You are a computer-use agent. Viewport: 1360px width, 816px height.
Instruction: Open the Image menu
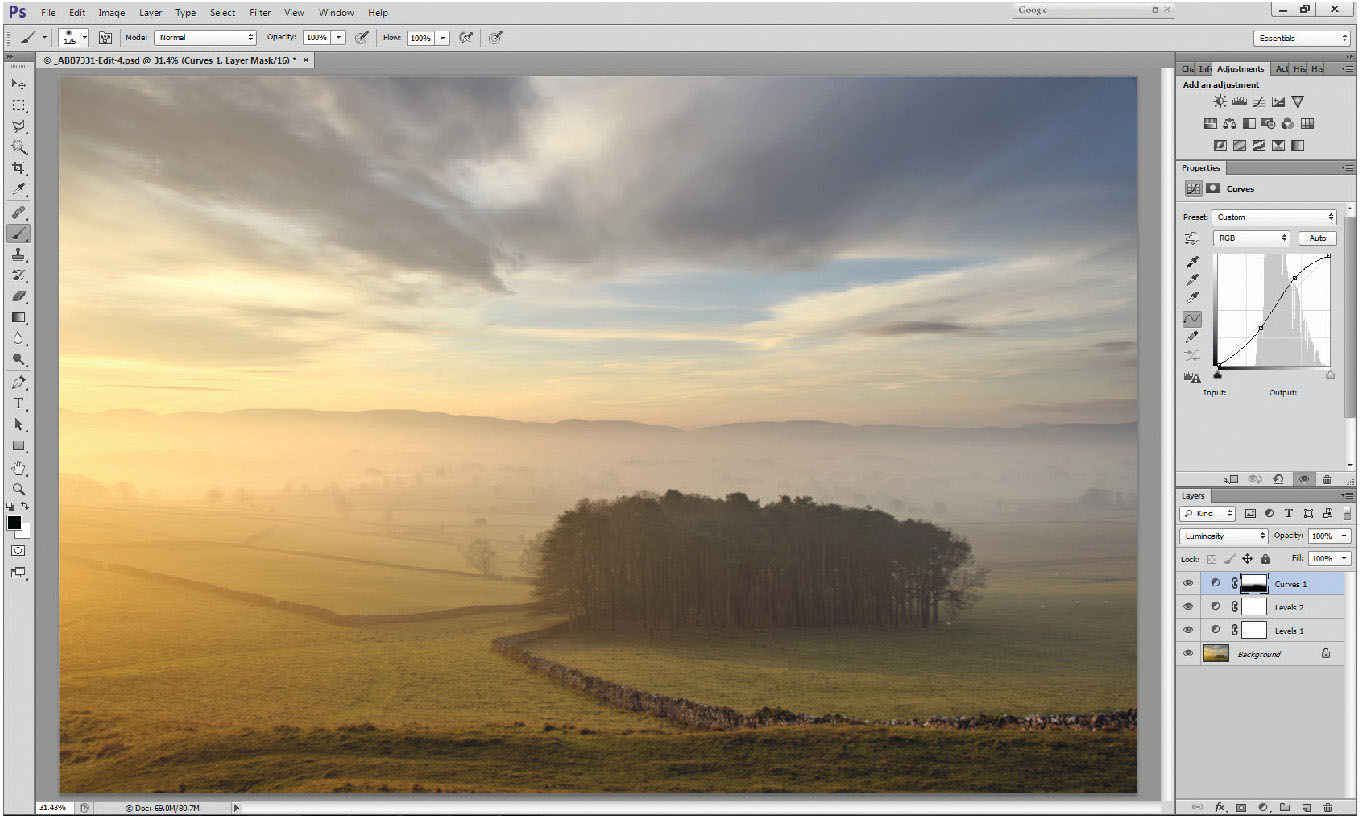pos(112,13)
